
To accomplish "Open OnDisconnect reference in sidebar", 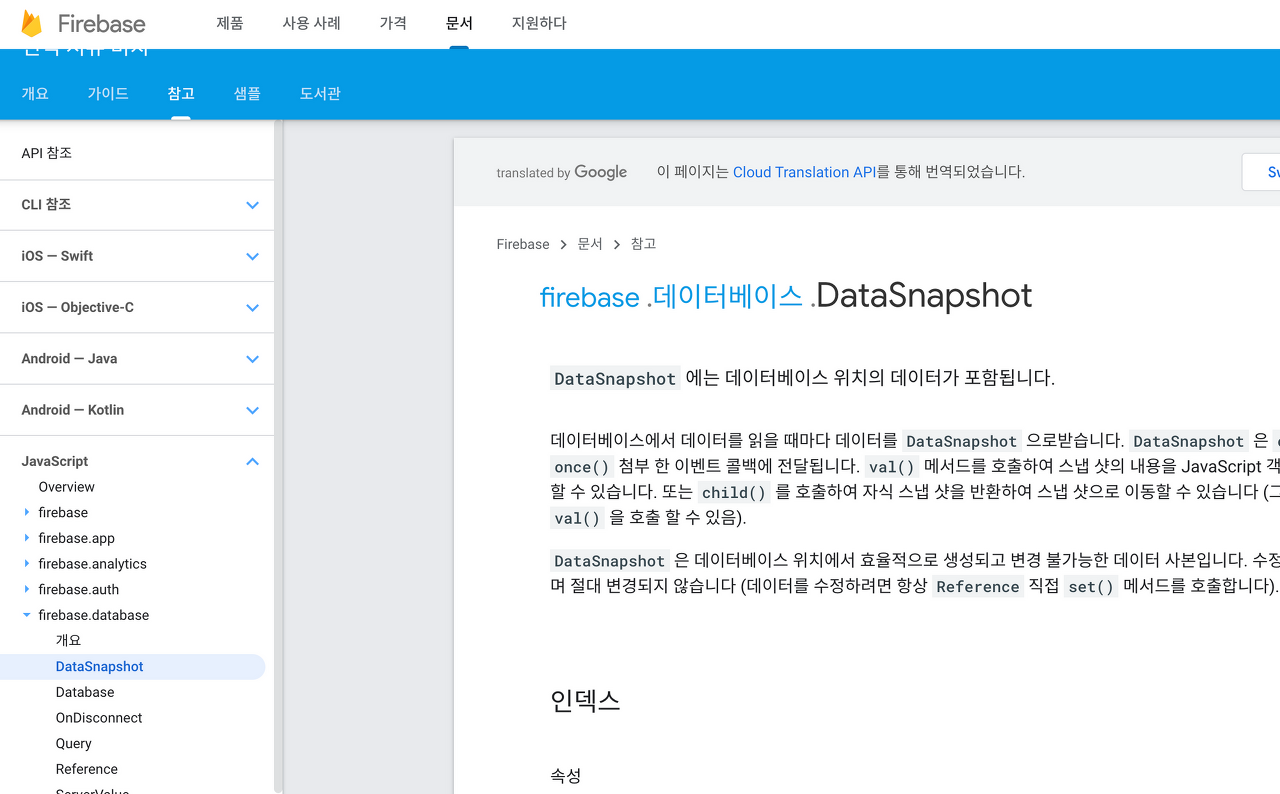I will (99, 718).
